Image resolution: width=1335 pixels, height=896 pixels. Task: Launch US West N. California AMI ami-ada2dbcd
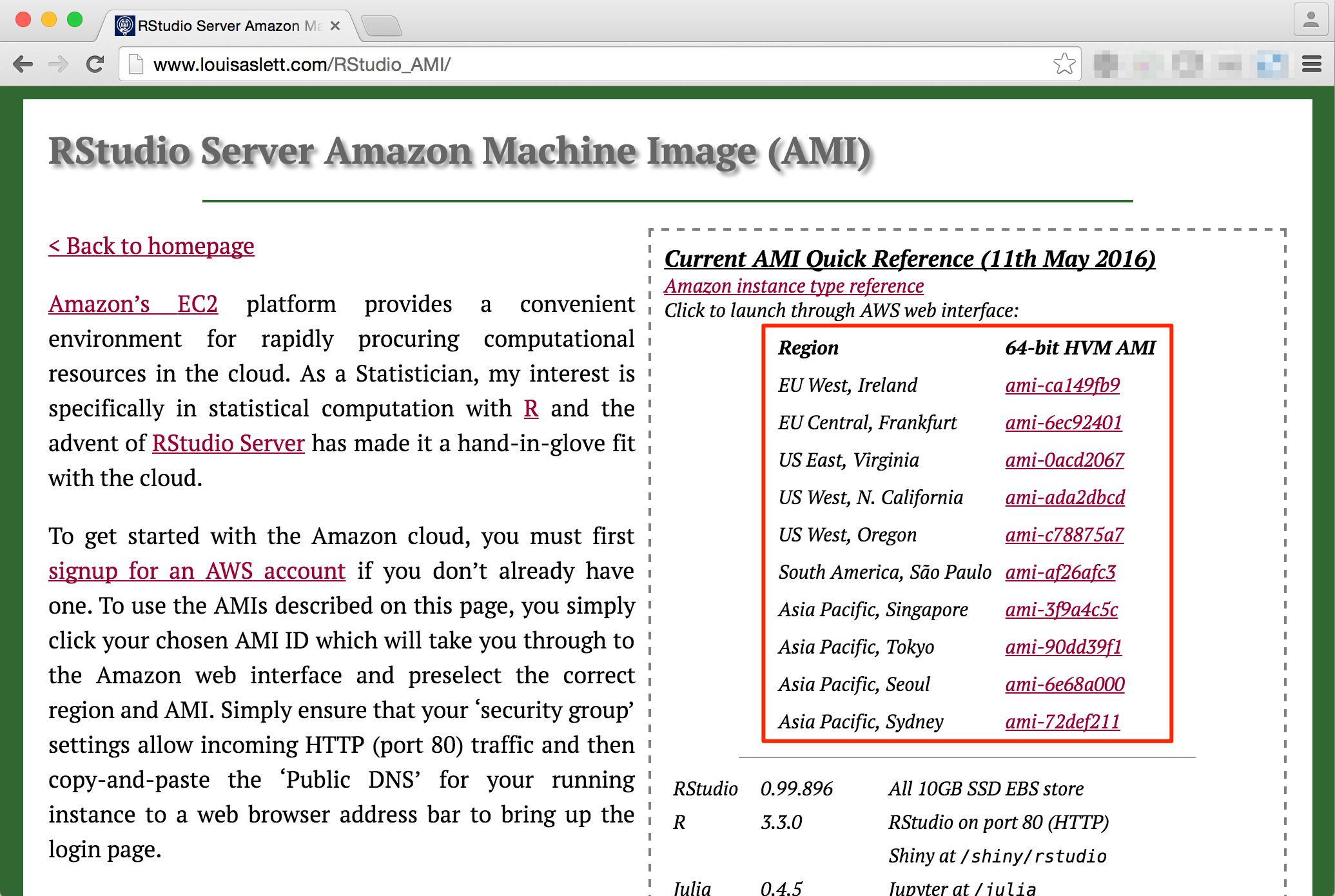(1065, 498)
